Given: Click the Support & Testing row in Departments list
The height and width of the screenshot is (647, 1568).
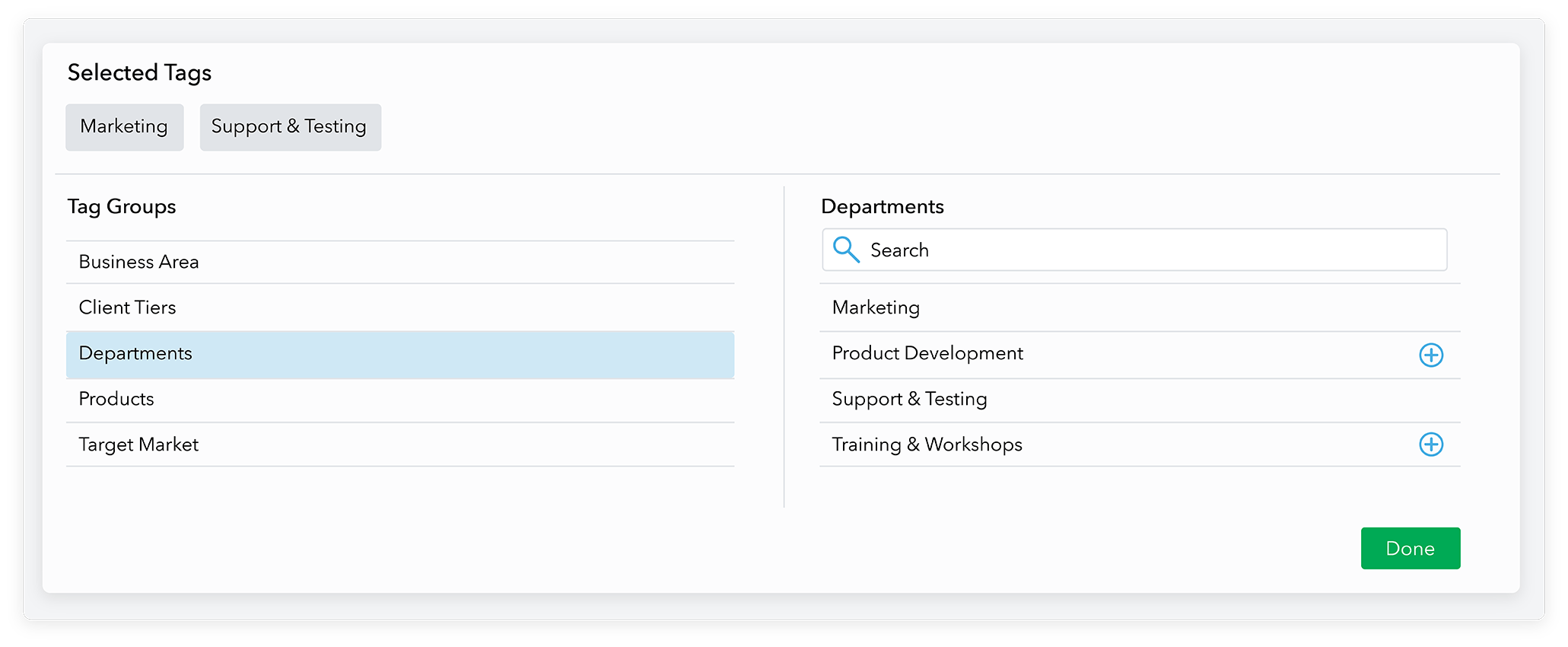Looking at the screenshot, I should (1140, 400).
